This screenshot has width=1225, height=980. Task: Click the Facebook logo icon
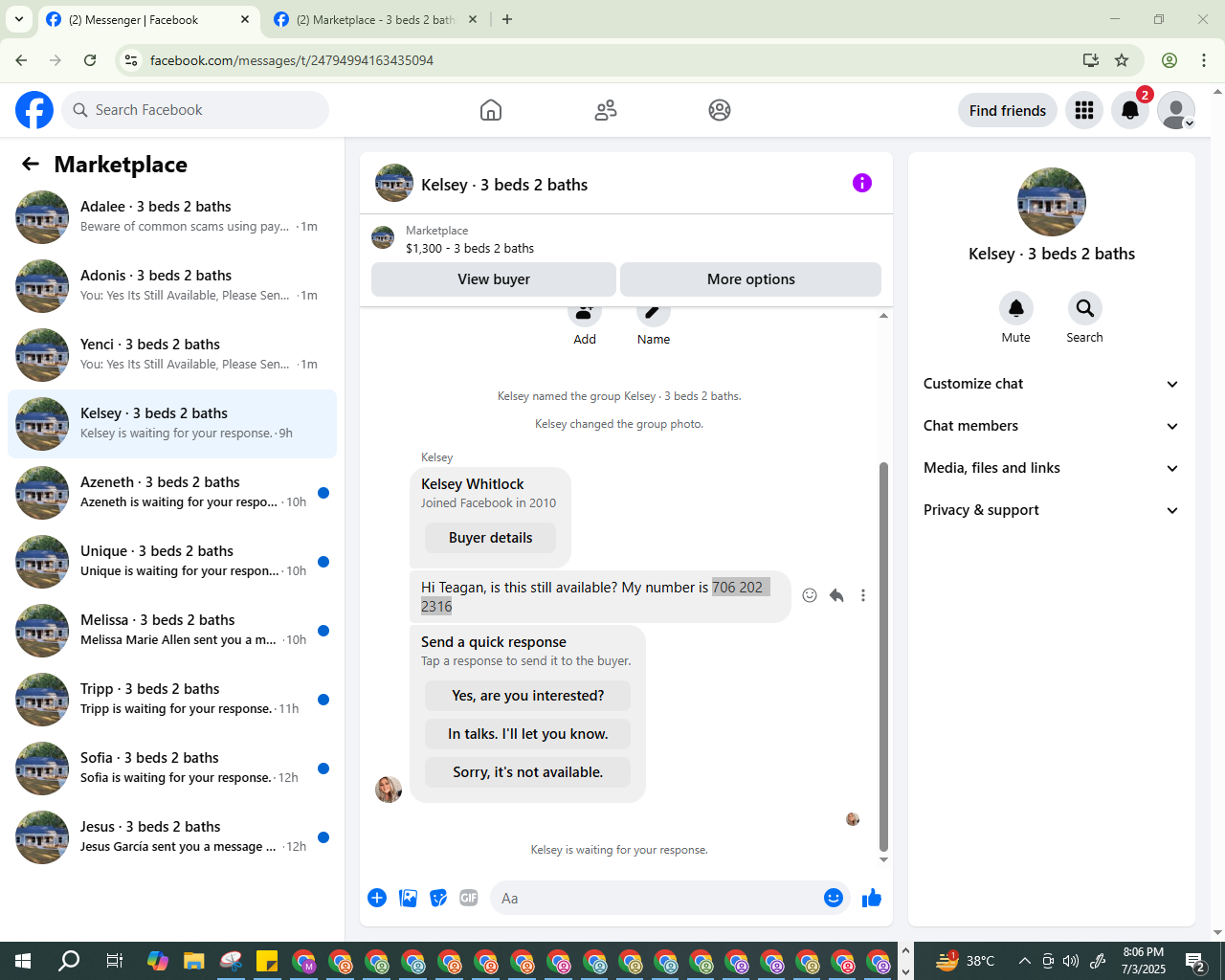tap(34, 110)
